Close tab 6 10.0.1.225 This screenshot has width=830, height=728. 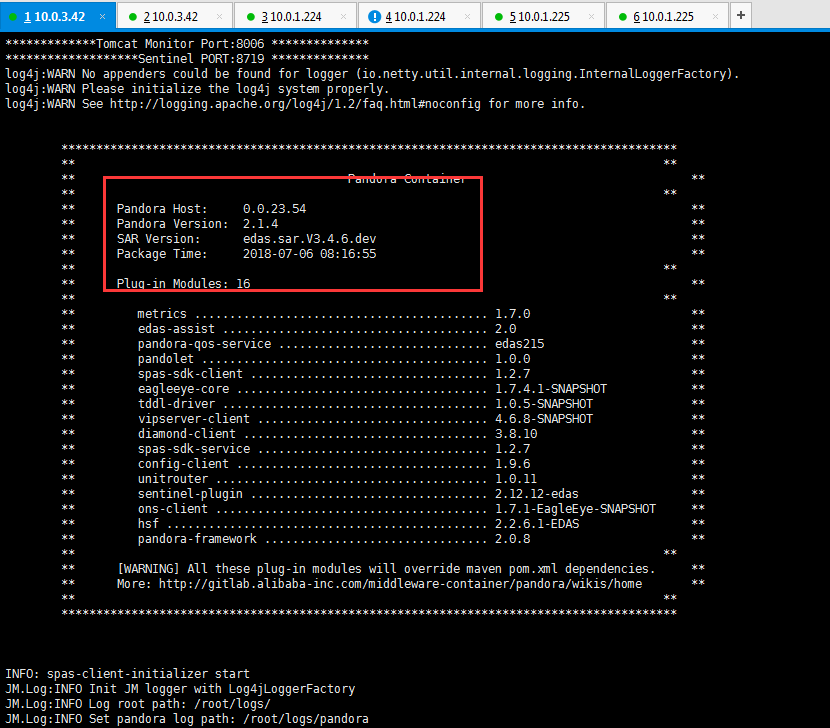point(715,16)
